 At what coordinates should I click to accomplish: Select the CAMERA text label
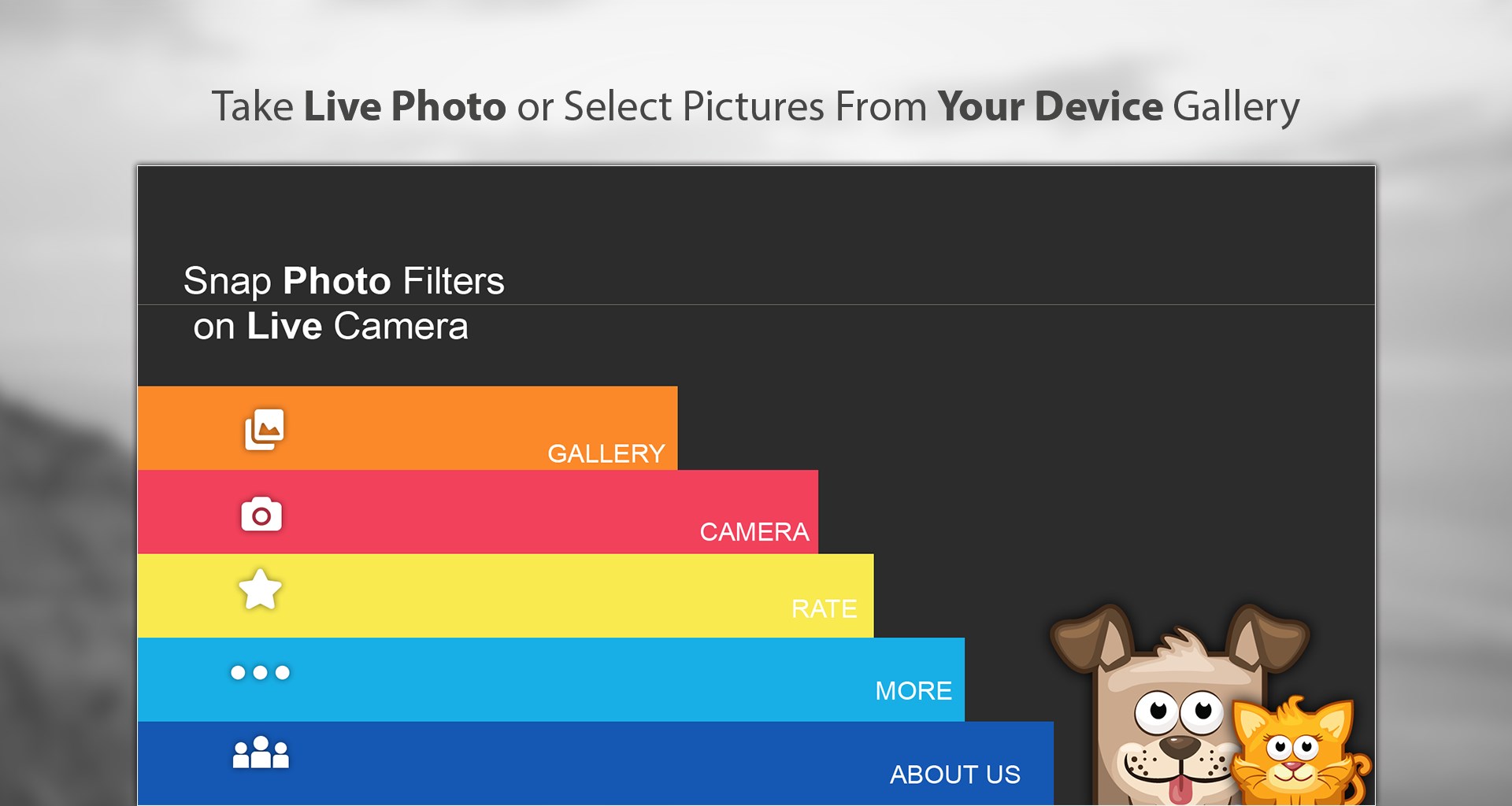[754, 532]
